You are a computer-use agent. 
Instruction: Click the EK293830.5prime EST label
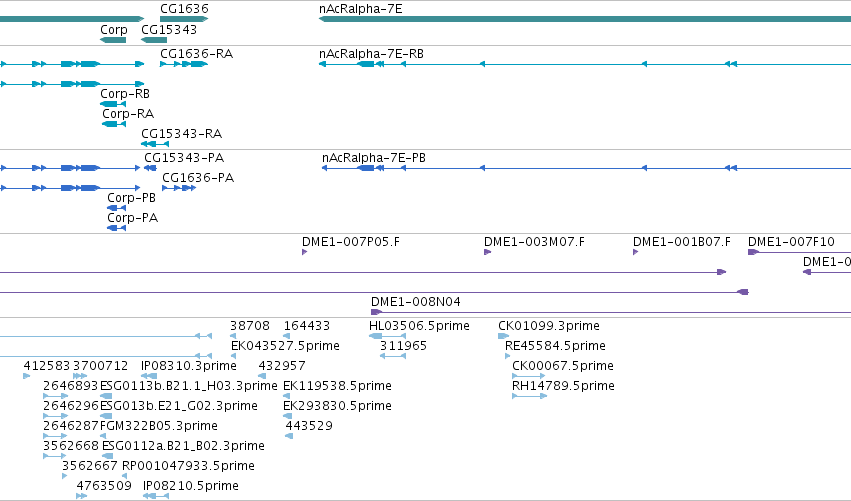pyautogui.click(x=337, y=407)
